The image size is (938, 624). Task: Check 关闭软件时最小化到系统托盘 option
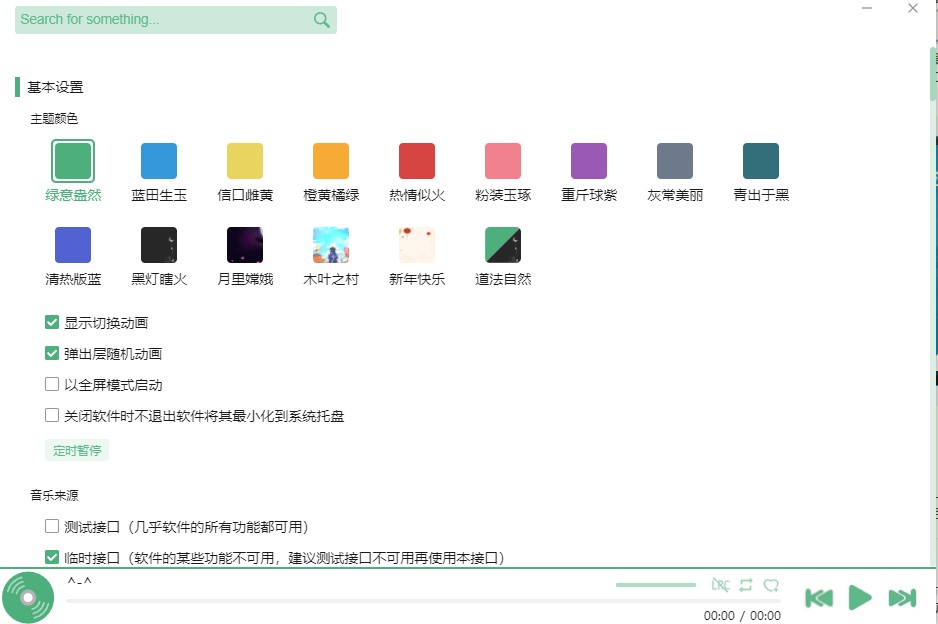[51, 415]
